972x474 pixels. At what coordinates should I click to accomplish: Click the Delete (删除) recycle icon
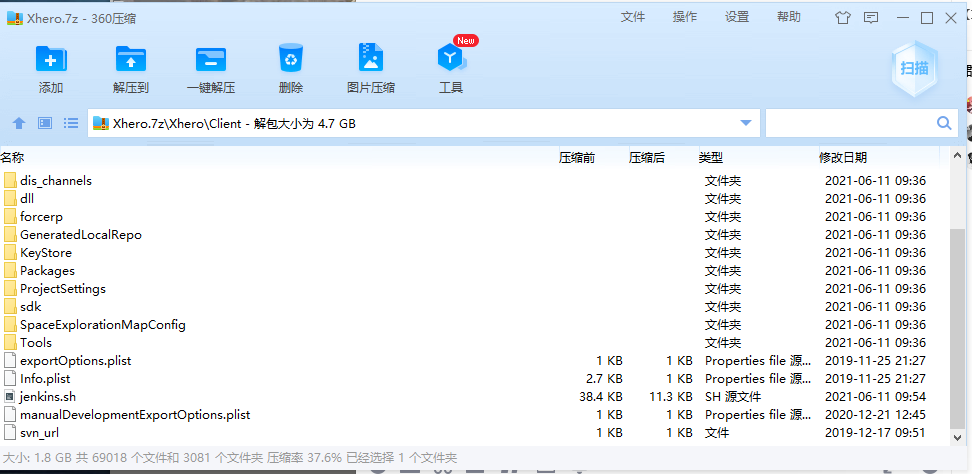click(x=291, y=60)
